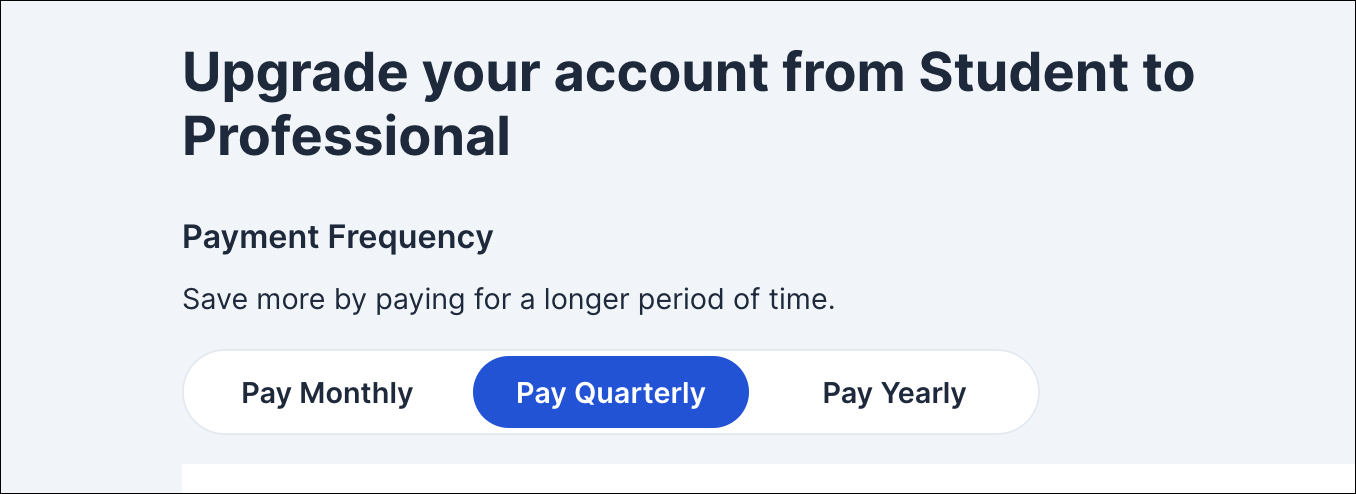Click the word "Professional" in the heading
The image size is (1356, 494).
click(x=346, y=138)
